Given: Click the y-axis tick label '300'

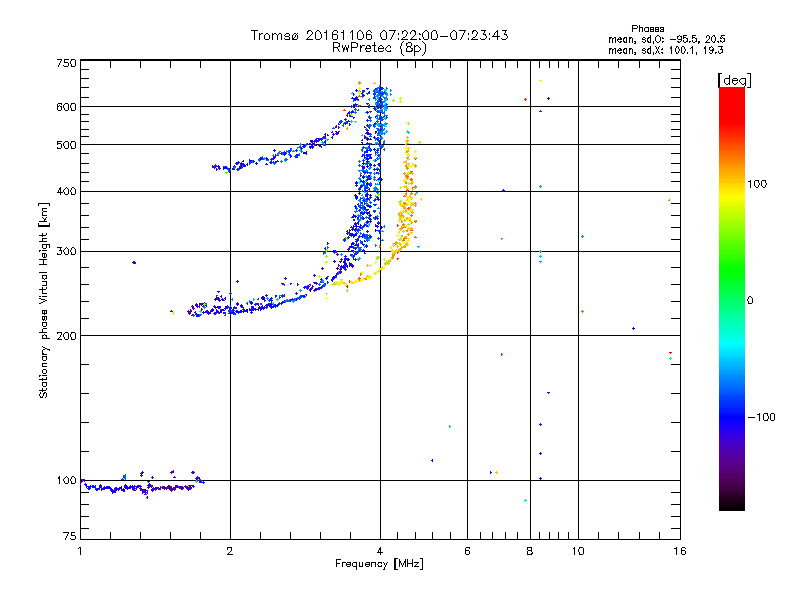Looking at the screenshot, I should pyautogui.click(x=66, y=252).
